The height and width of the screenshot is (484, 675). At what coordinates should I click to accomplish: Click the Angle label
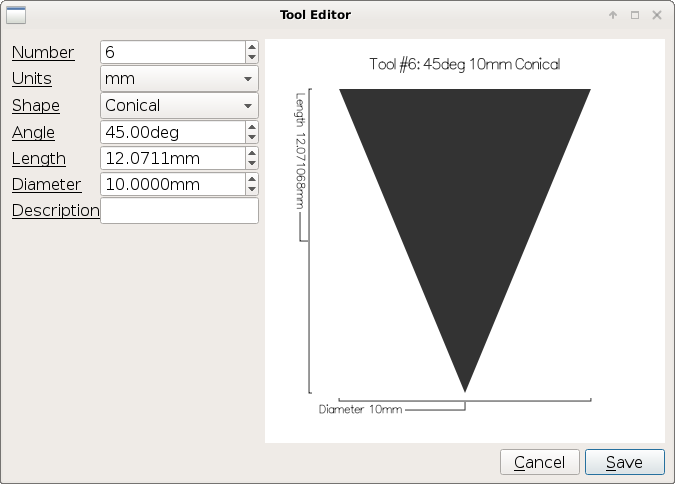pos(33,133)
